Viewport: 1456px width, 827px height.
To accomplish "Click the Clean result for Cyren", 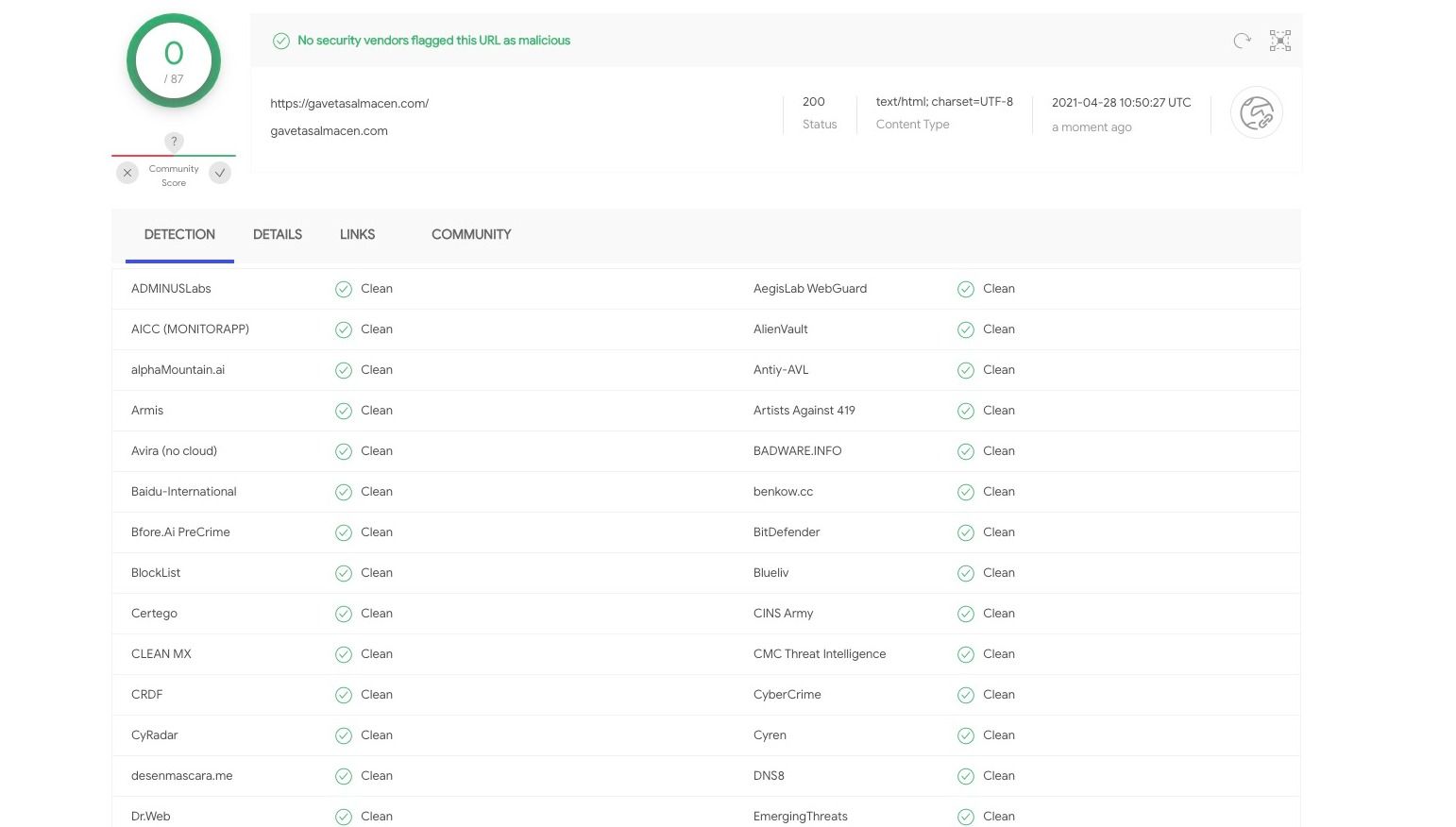I will (999, 735).
